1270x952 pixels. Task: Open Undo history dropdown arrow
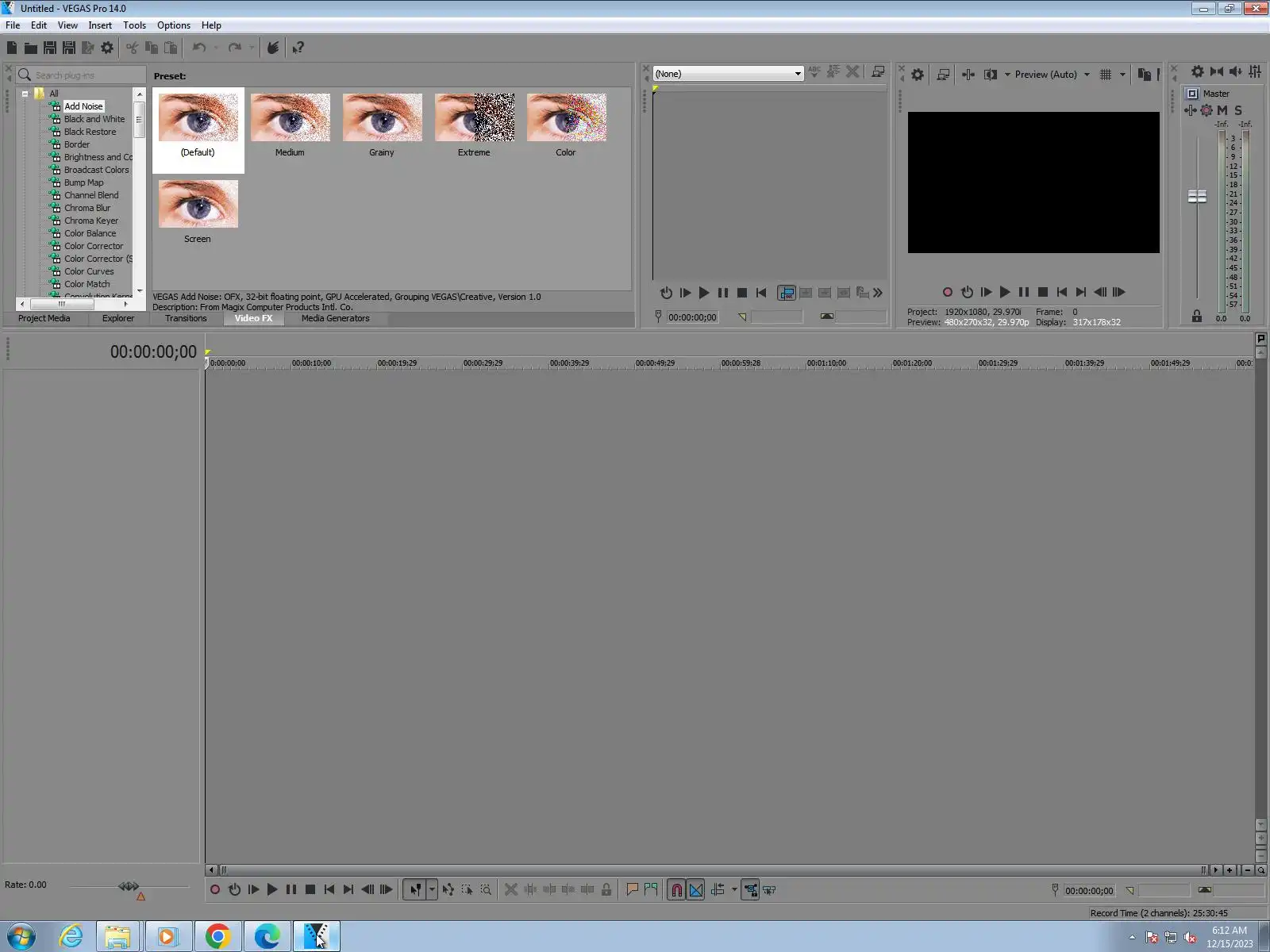216,48
